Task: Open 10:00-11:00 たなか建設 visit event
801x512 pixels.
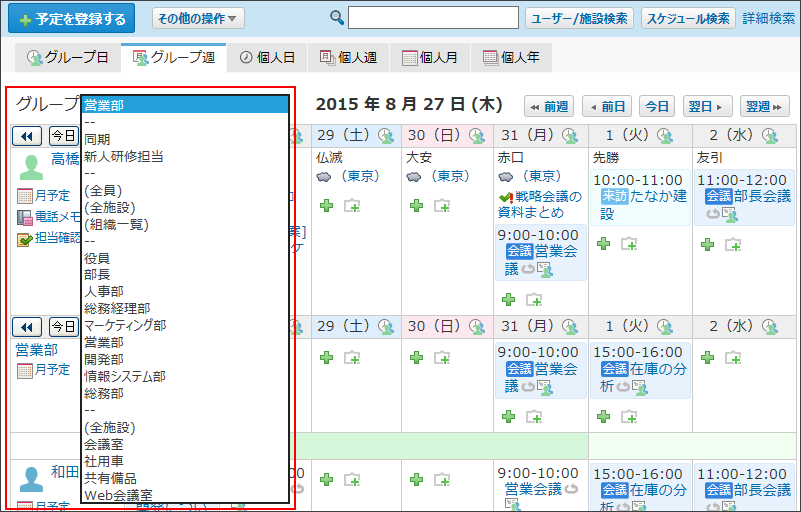Action: 640,198
